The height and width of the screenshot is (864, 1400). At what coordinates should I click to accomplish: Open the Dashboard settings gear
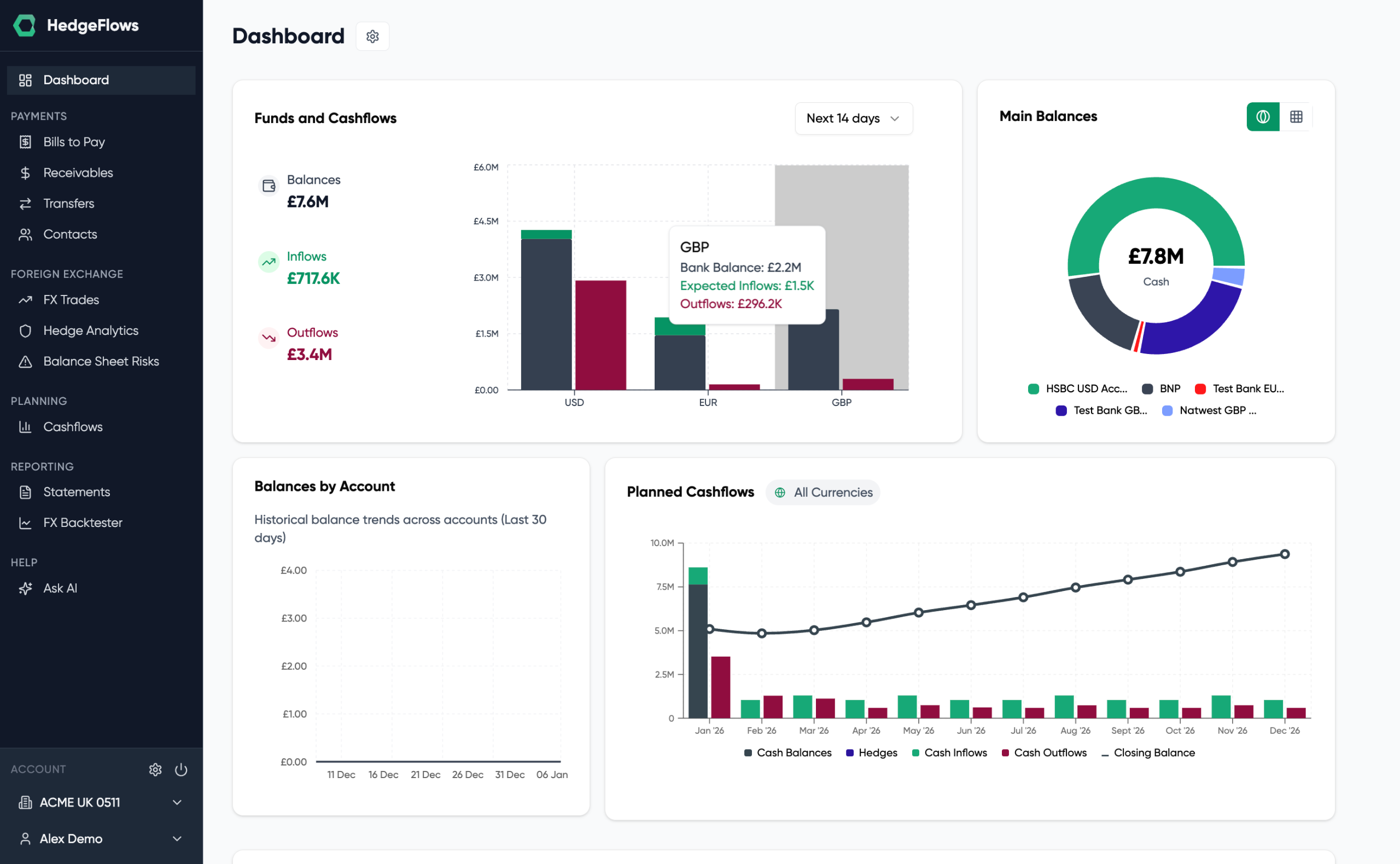(x=372, y=36)
